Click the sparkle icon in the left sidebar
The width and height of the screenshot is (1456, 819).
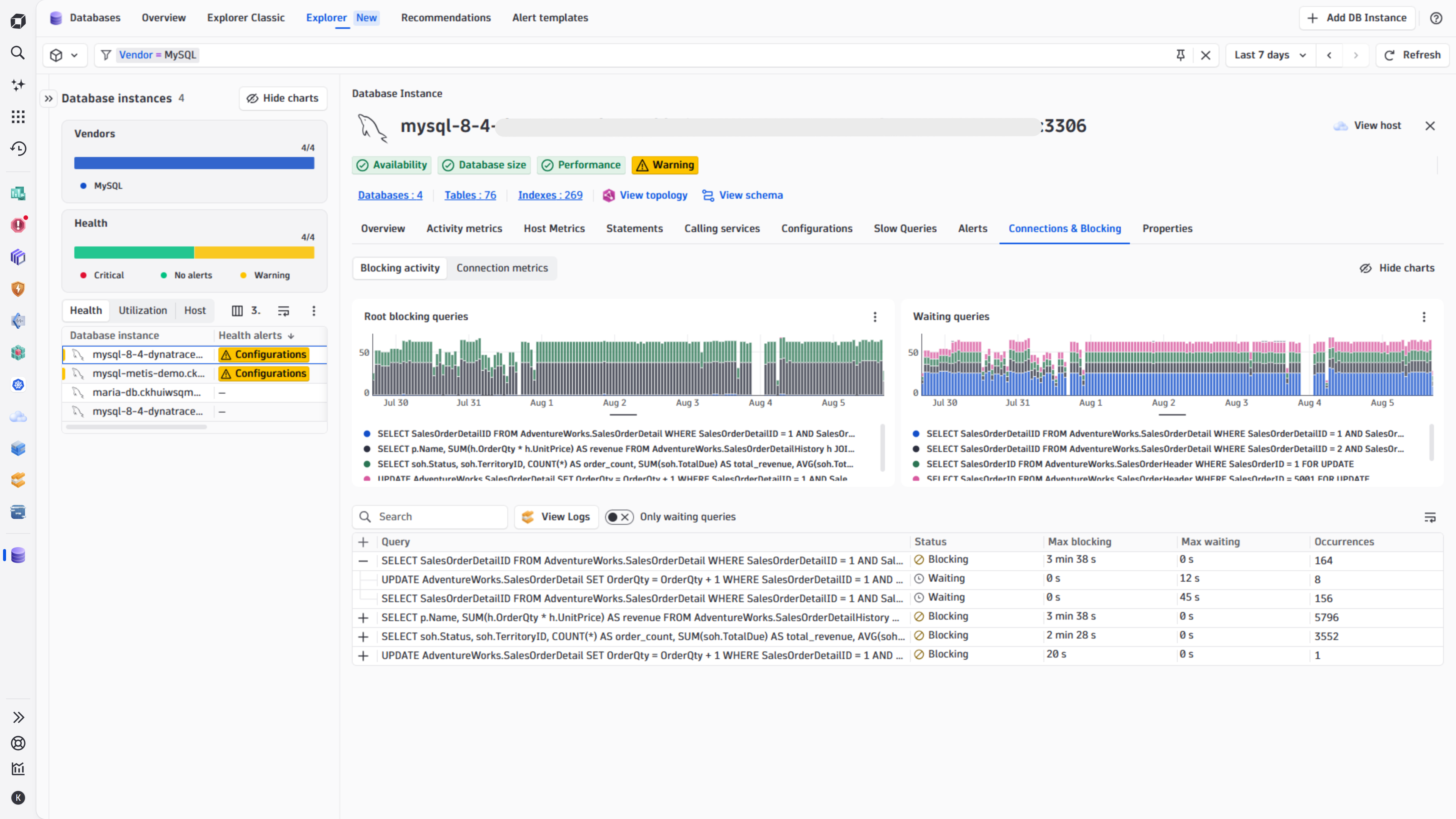click(18, 85)
